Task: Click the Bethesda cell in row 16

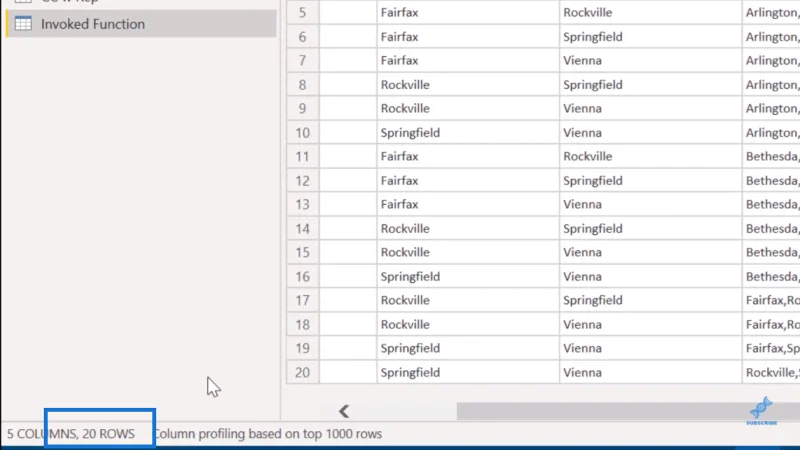Action: point(771,277)
